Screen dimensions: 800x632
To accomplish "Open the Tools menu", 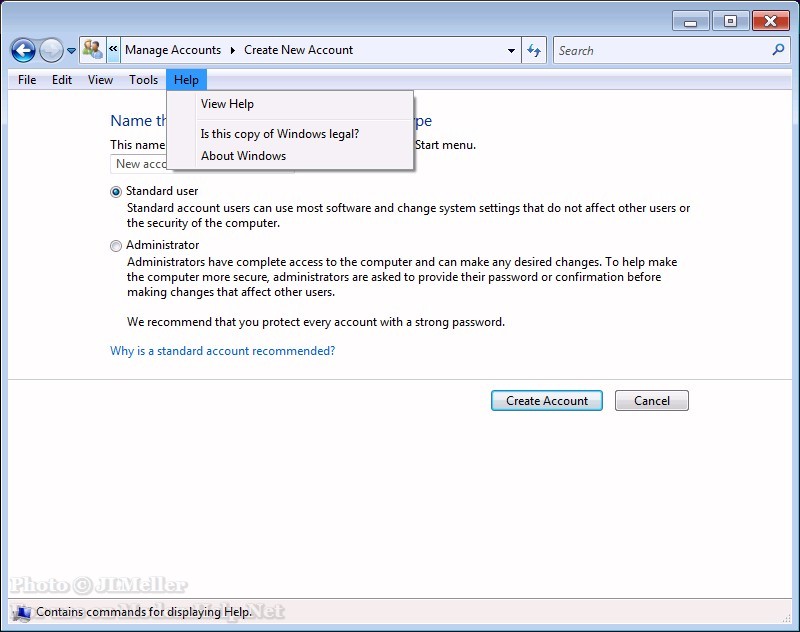I will pyautogui.click(x=143, y=80).
